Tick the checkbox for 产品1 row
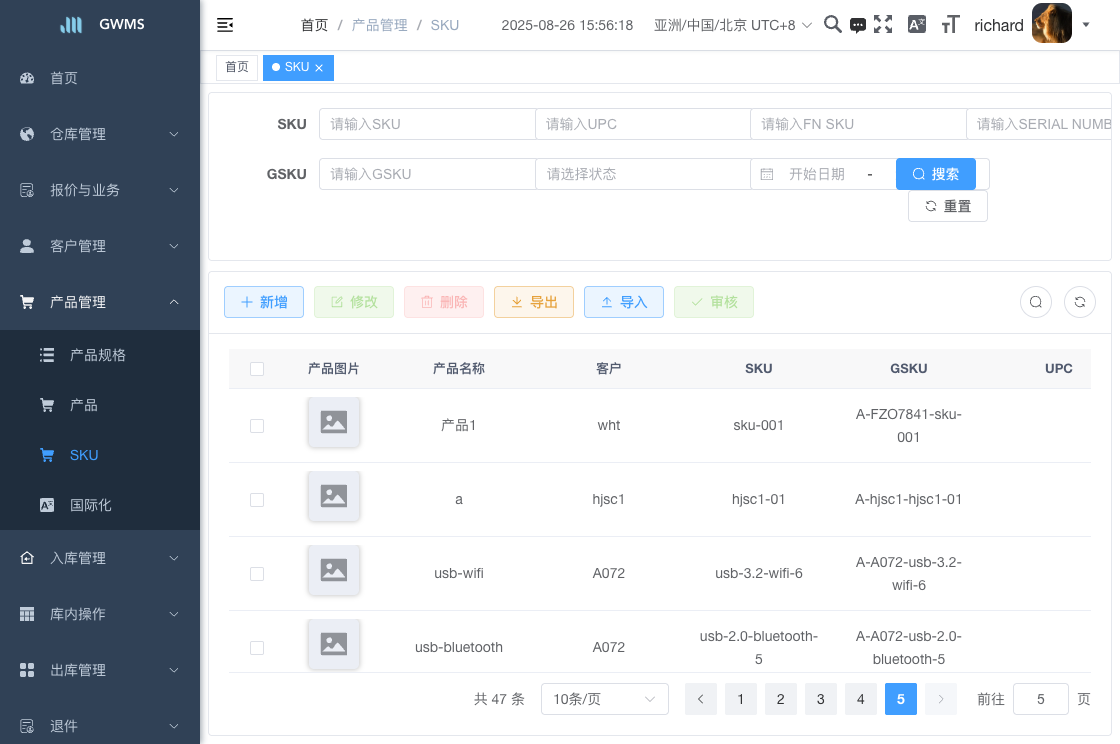This screenshot has width=1120, height=744. 257,426
